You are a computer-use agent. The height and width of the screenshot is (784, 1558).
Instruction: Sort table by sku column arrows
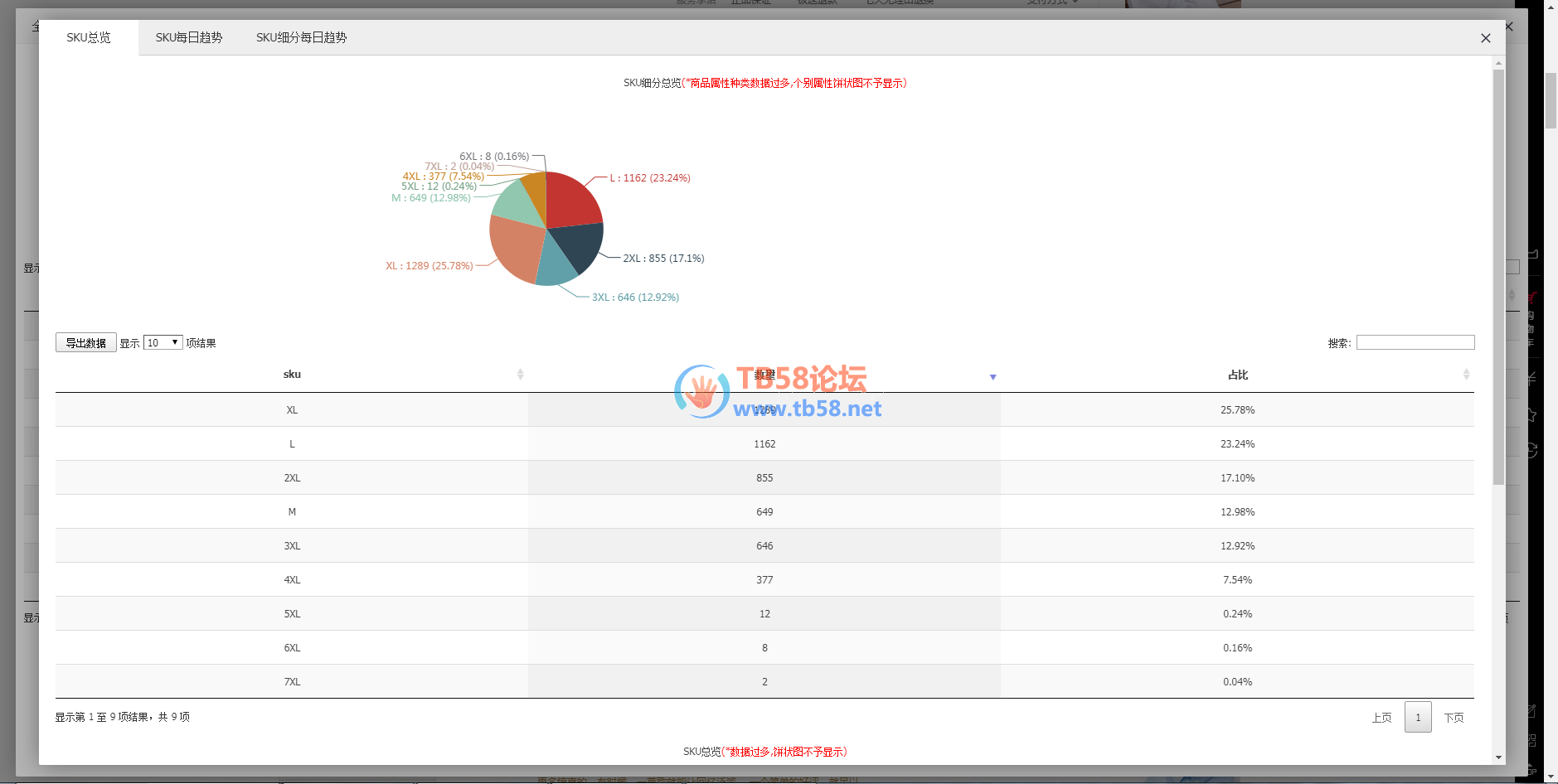click(520, 375)
